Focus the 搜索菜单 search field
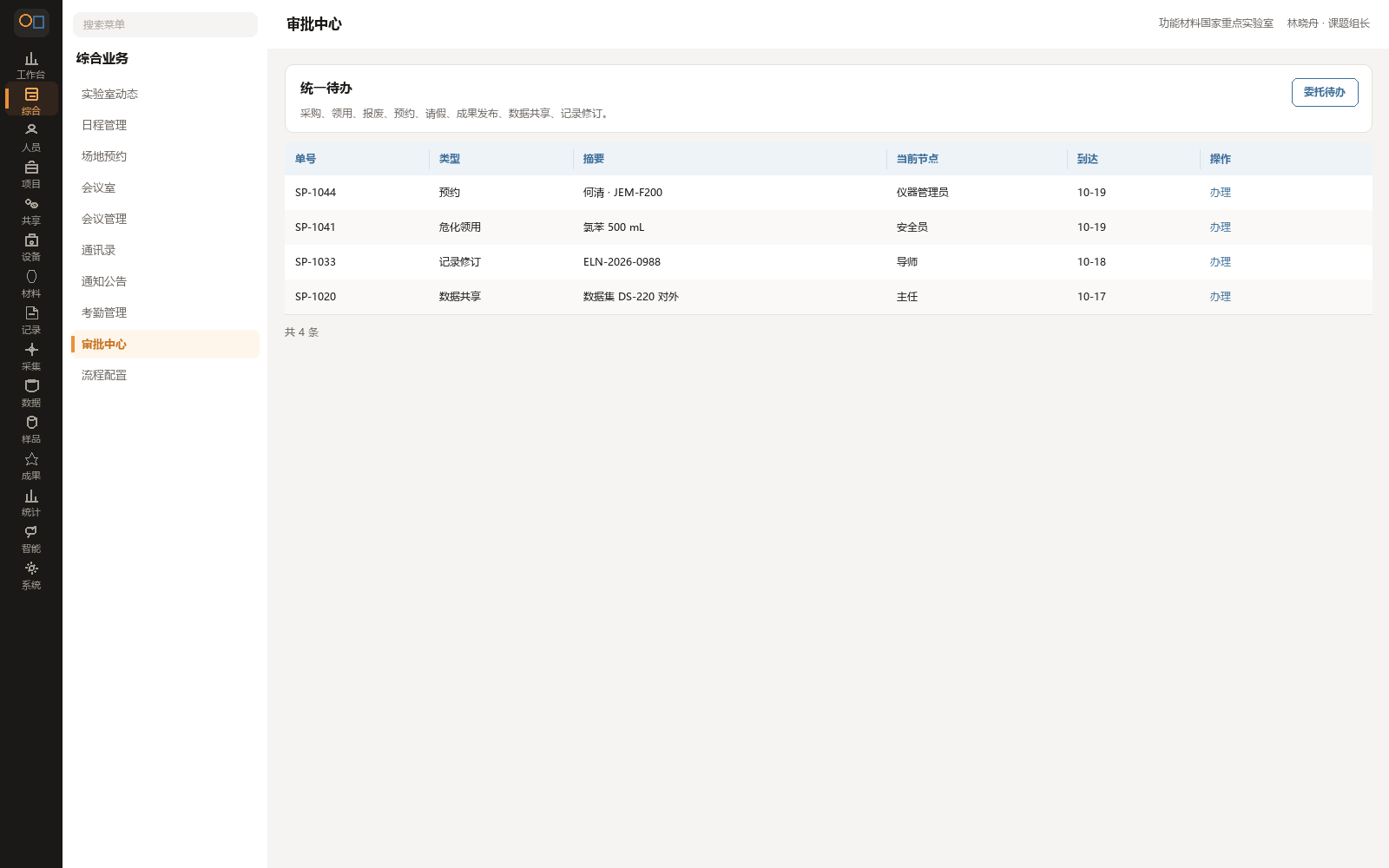 tap(165, 24)
